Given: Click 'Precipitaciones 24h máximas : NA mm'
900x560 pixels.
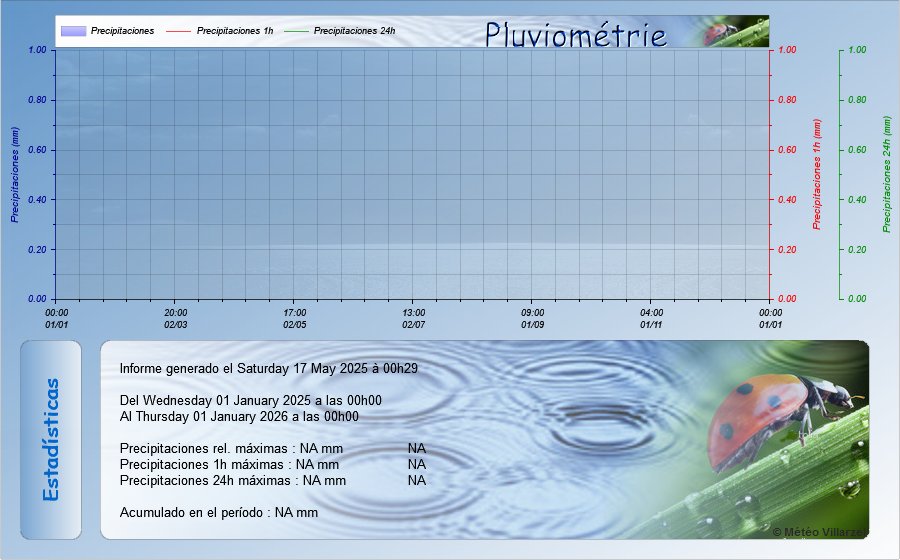Looking at the screenshot, I should tap(232, 480).
